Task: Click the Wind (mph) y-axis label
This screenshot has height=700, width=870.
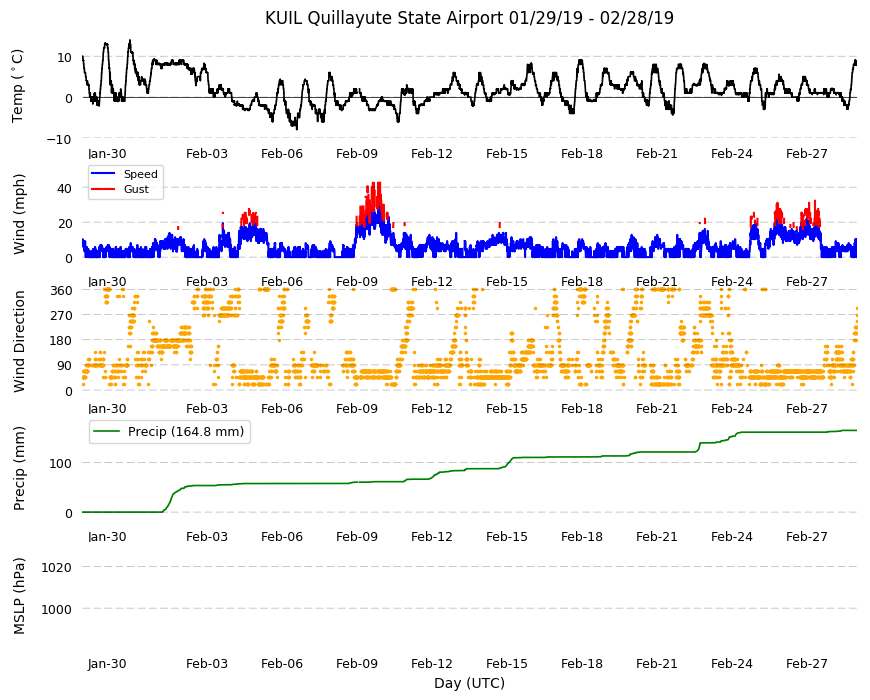Action: point(19,214)
